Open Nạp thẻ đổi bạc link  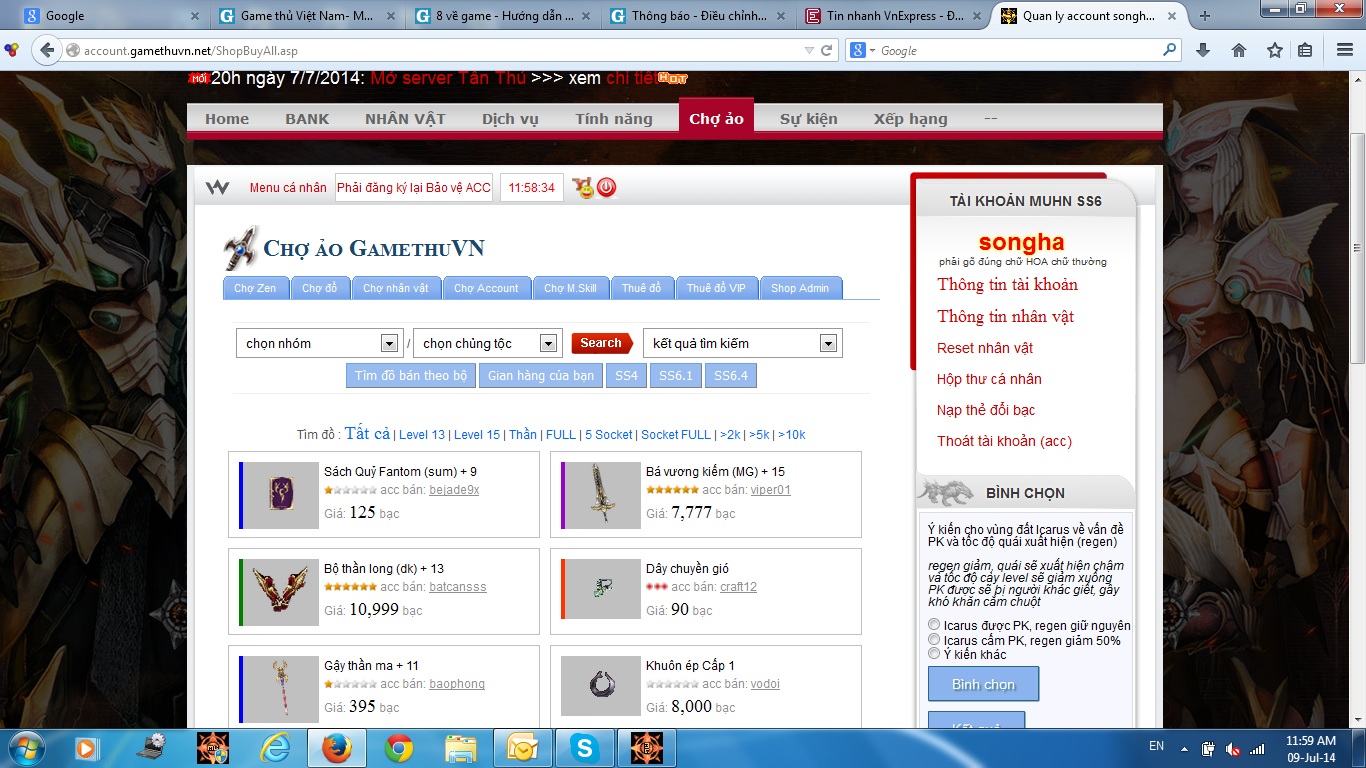point(986,410)
